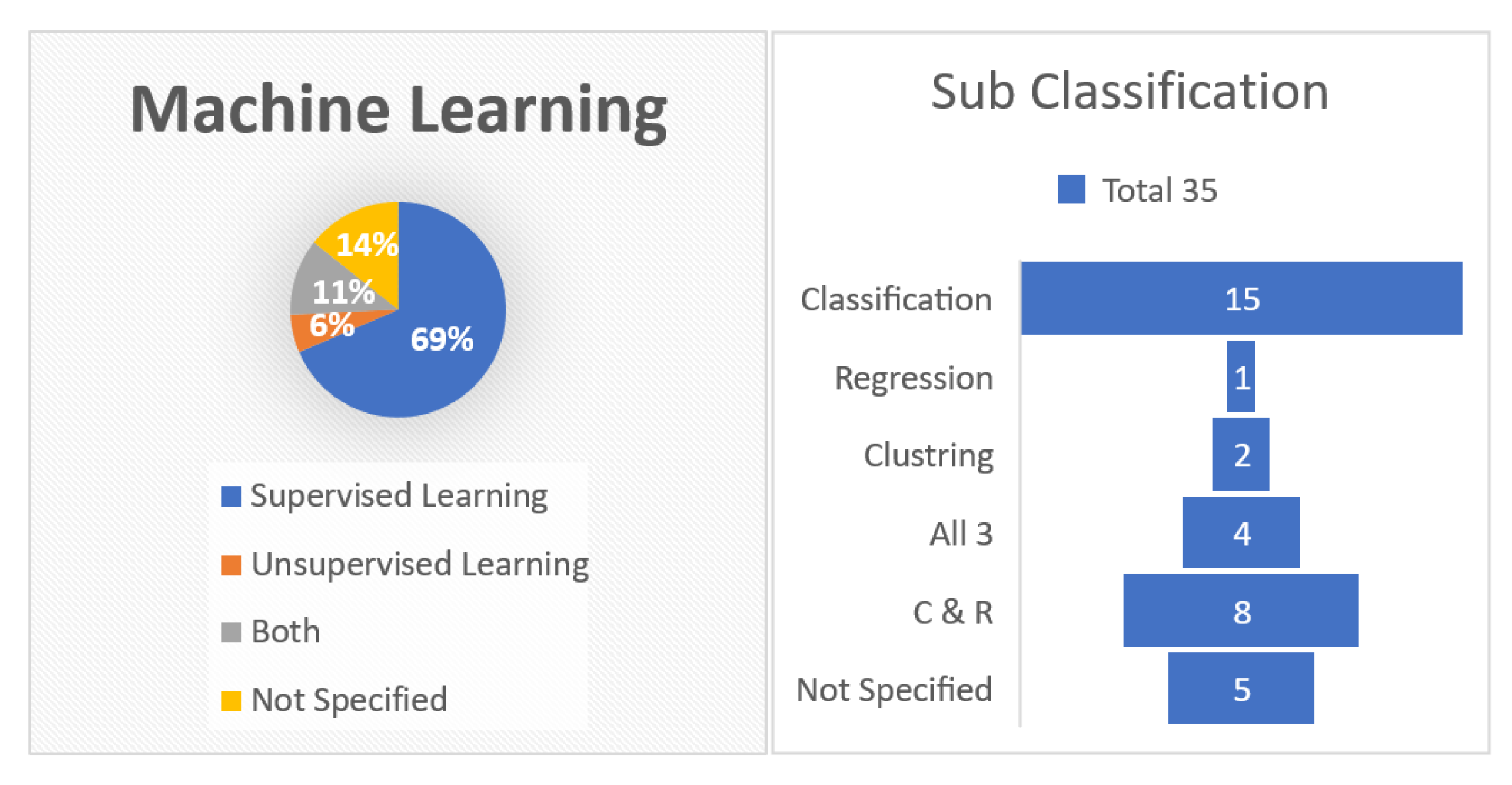Click the Classification bar showing 15
Screen dimensions: 1512x785
pyautogui.click(x=1241, y=299)
